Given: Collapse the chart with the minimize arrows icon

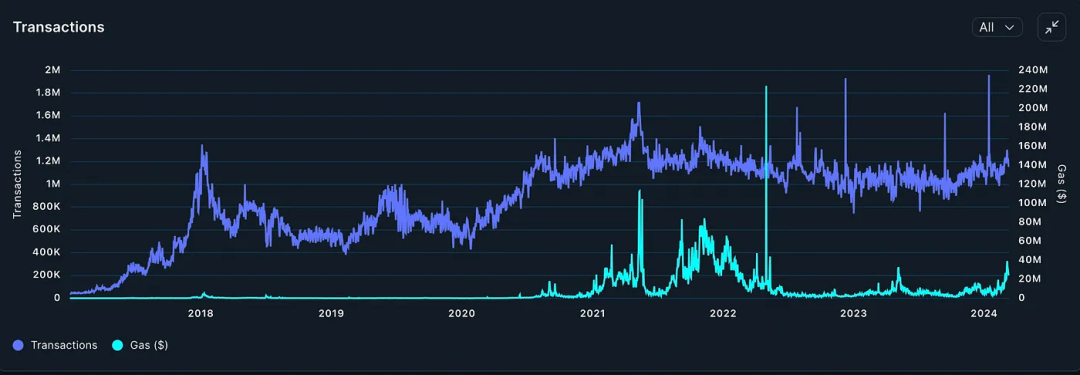Looking at the screenshot, I should pos(1052,28).
